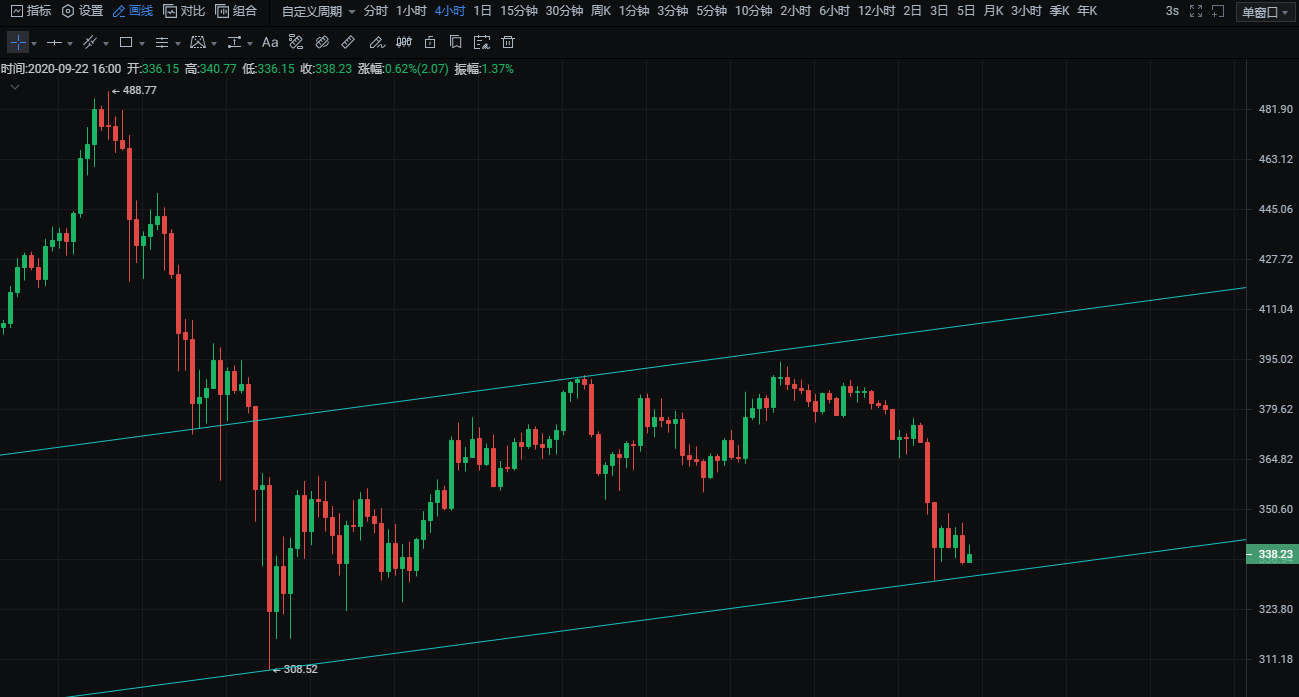This screenshot has width=1299, height=697.
Task: Choose the Aa text annotation tool
Action: point(270,43)
